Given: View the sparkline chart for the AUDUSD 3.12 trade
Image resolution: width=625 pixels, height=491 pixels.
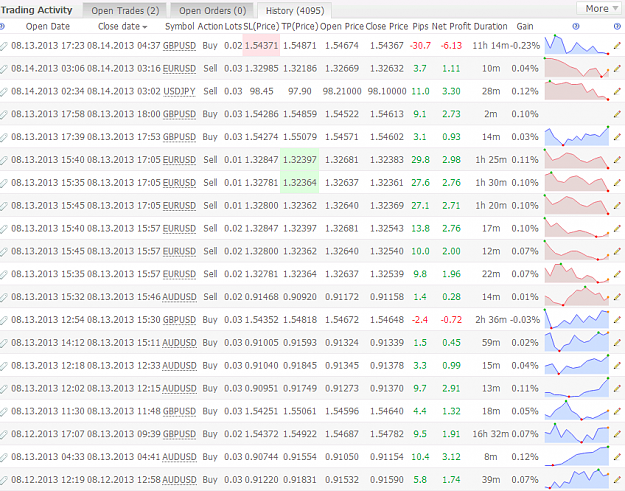Looking at the screenshot, I should [577, 456].
